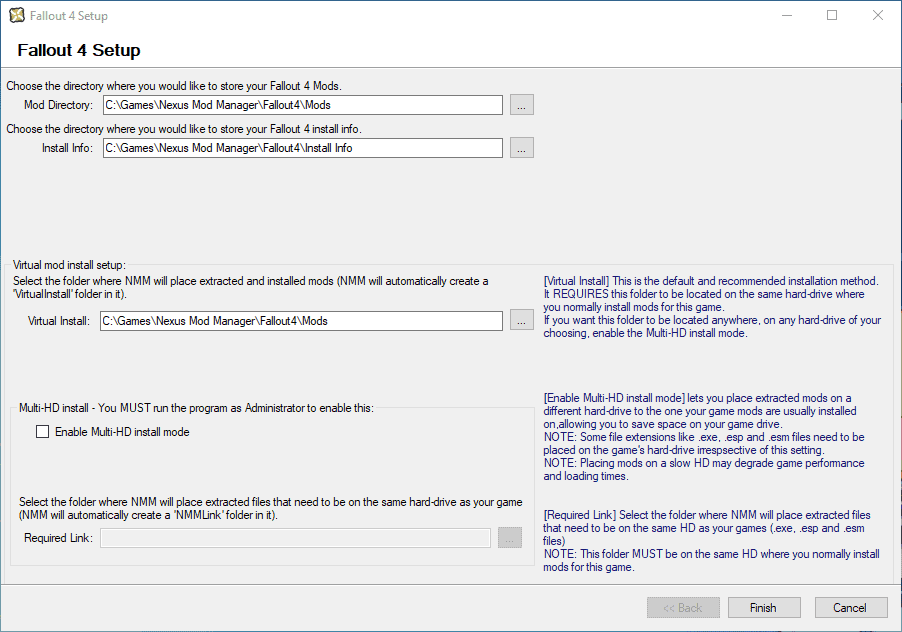Open the browse dialog for Virtual Install
This screenshot has width=902, height=632.
521,320
